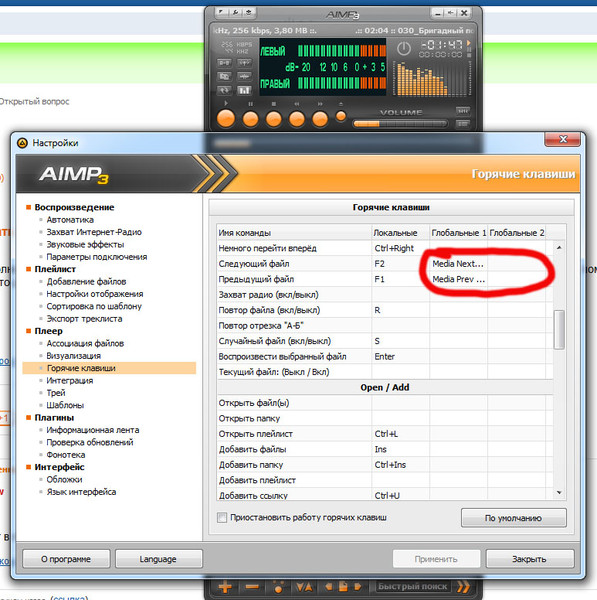Click the Language button
Viewport: 597px width, 600px height.
tap(158, 559)
